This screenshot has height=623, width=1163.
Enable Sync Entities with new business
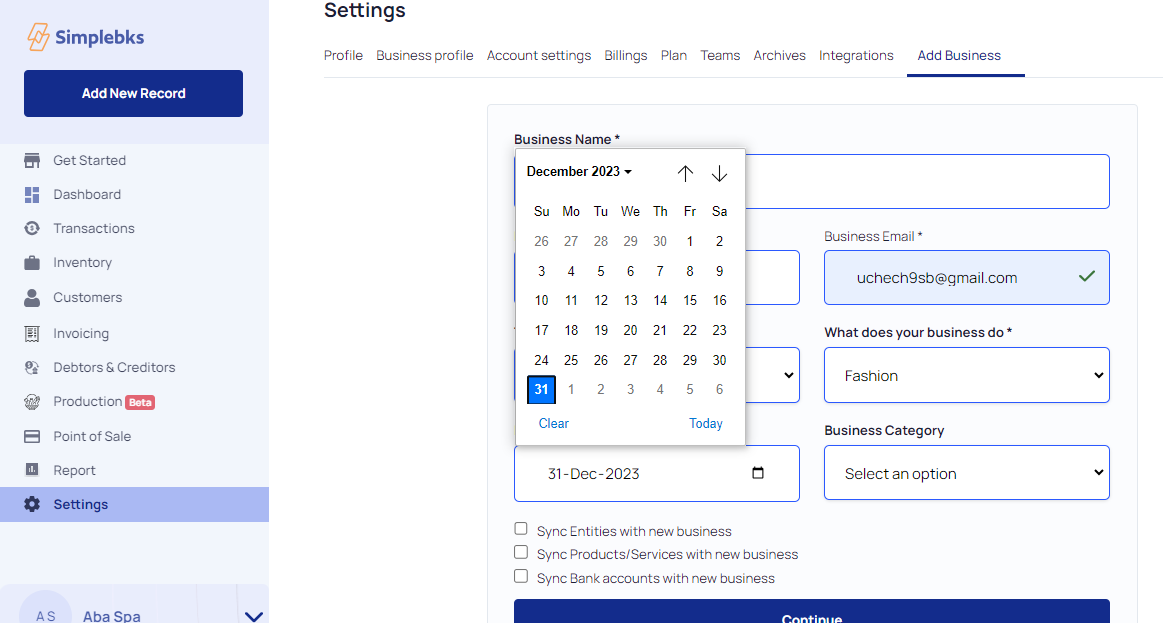(521, 529)
